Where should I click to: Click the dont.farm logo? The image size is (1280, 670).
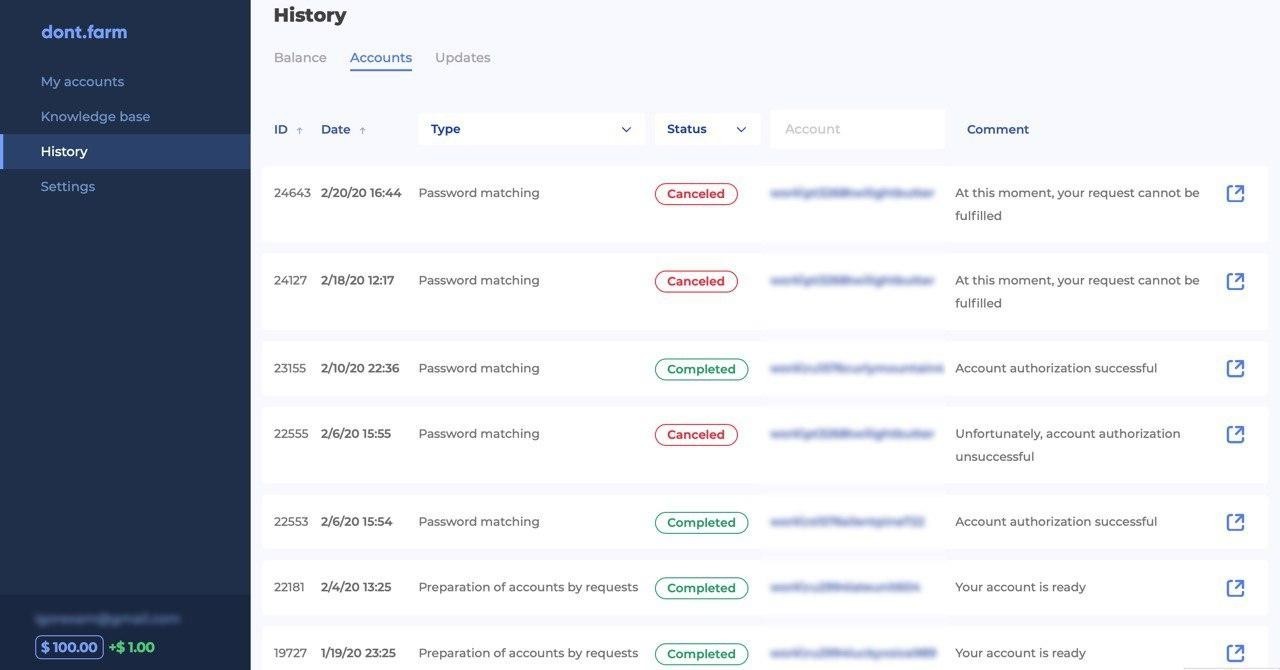[x=84, y=32]
